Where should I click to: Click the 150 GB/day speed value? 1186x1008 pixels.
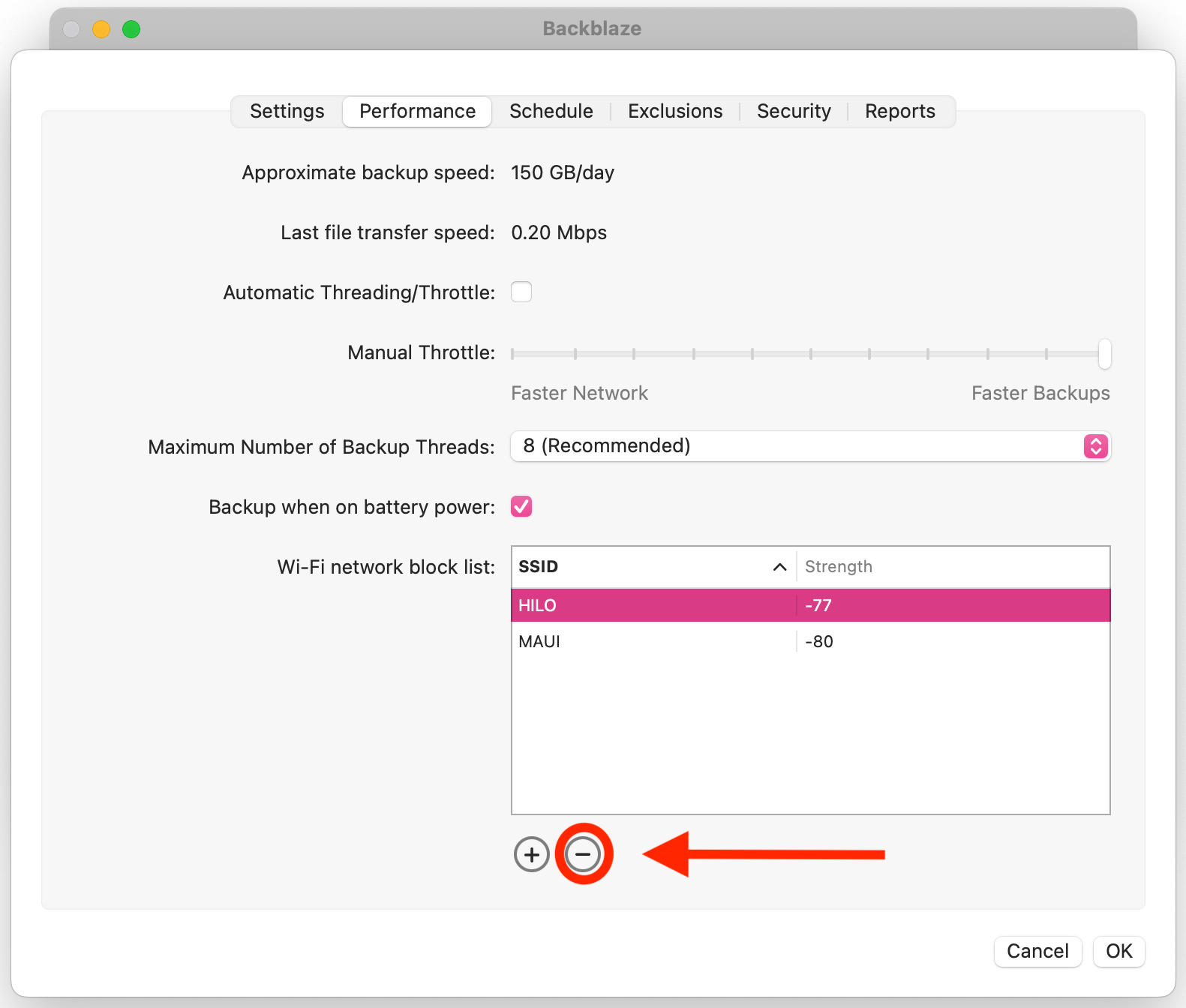pos(563,172)
